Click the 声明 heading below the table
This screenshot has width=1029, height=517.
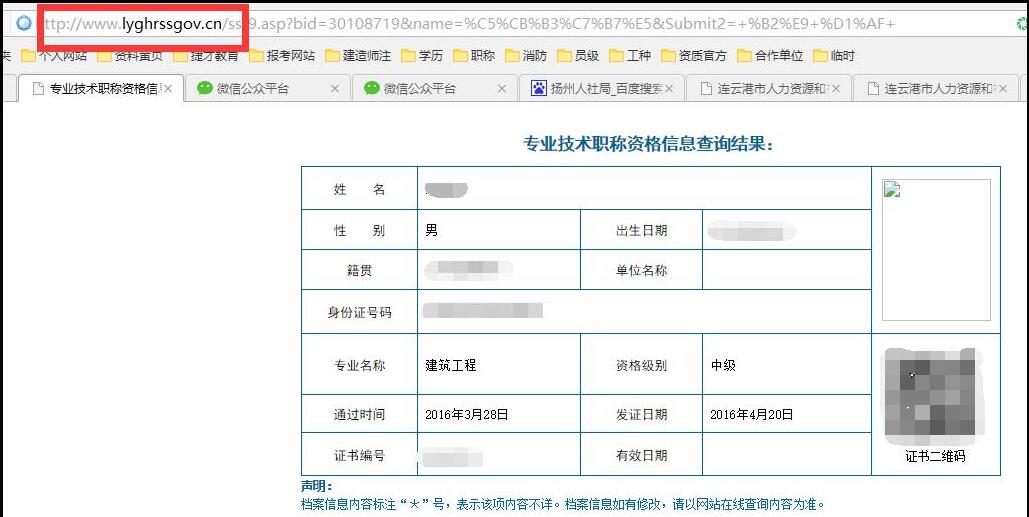(x=317, y=486)
